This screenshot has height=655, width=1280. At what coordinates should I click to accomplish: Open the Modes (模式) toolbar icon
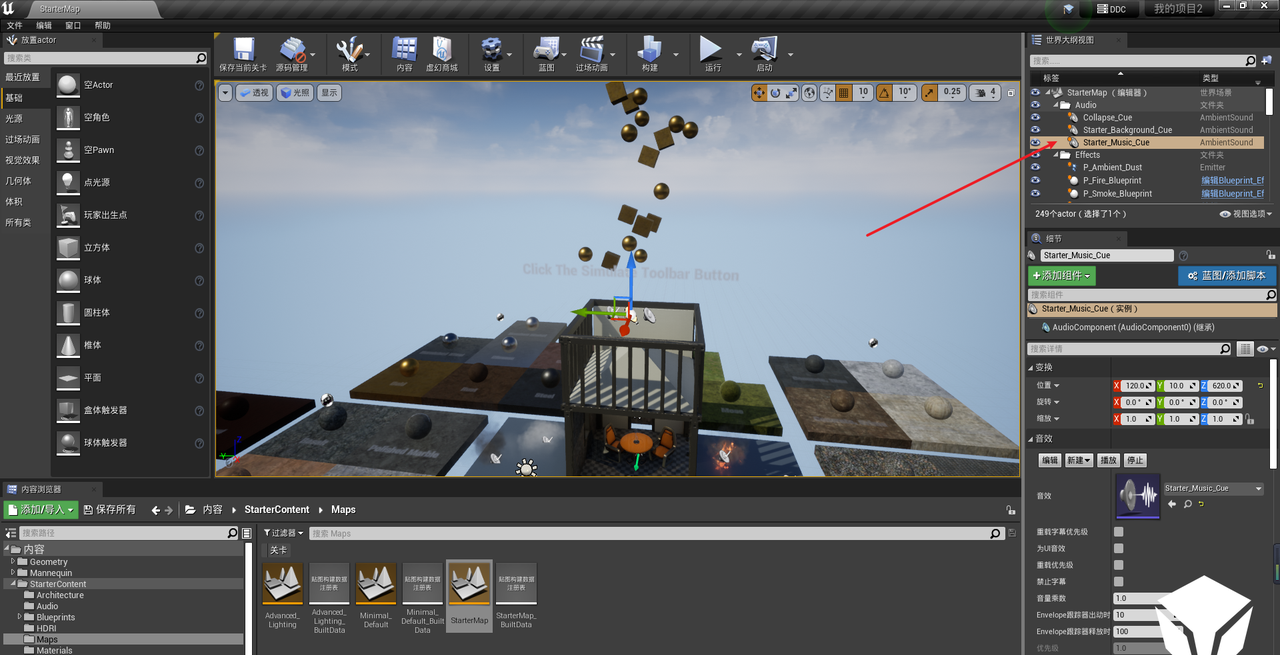(350, 52)
